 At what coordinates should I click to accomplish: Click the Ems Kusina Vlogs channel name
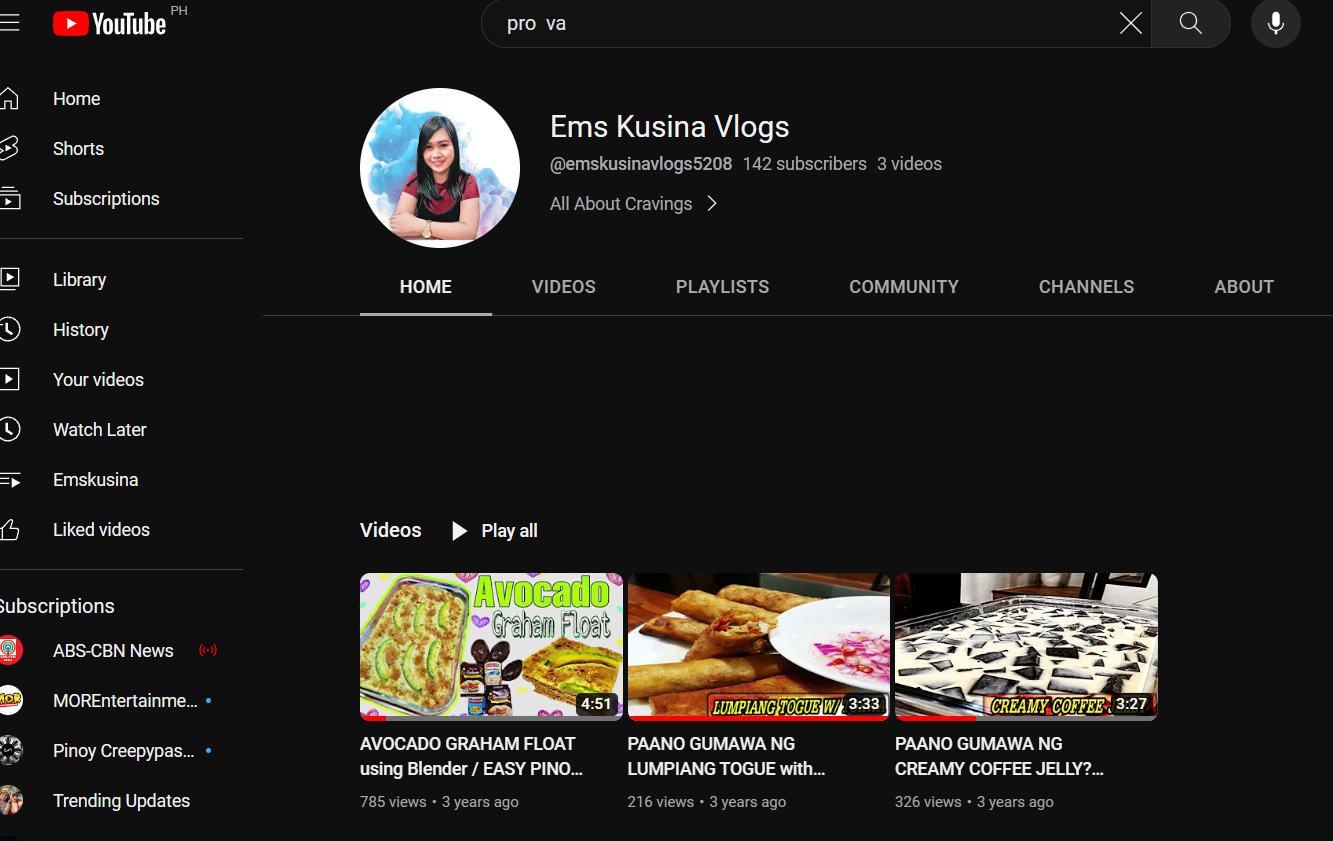point(670,127)
